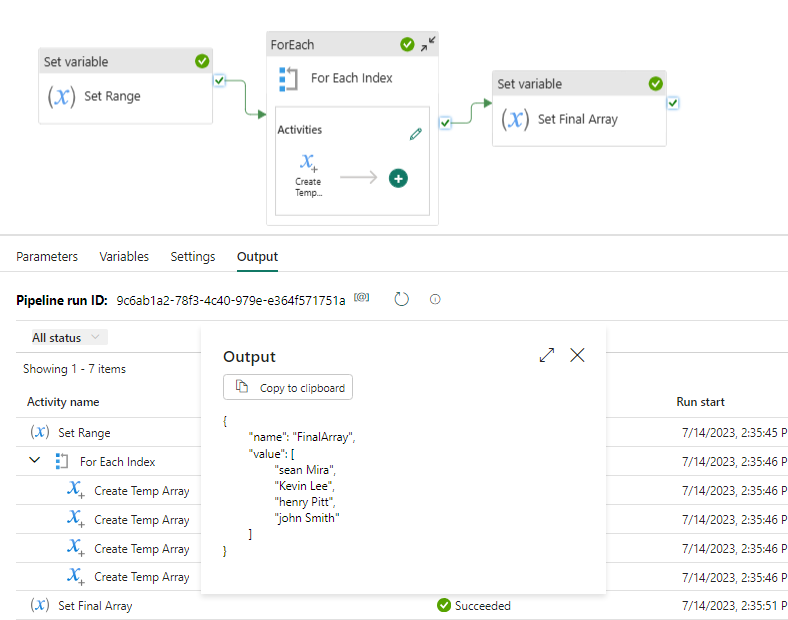The width and height of the screenshot is (788, 620).
Task: Switch to the Parameters tab
Action: pyautogui.click(x=47, y=257)
